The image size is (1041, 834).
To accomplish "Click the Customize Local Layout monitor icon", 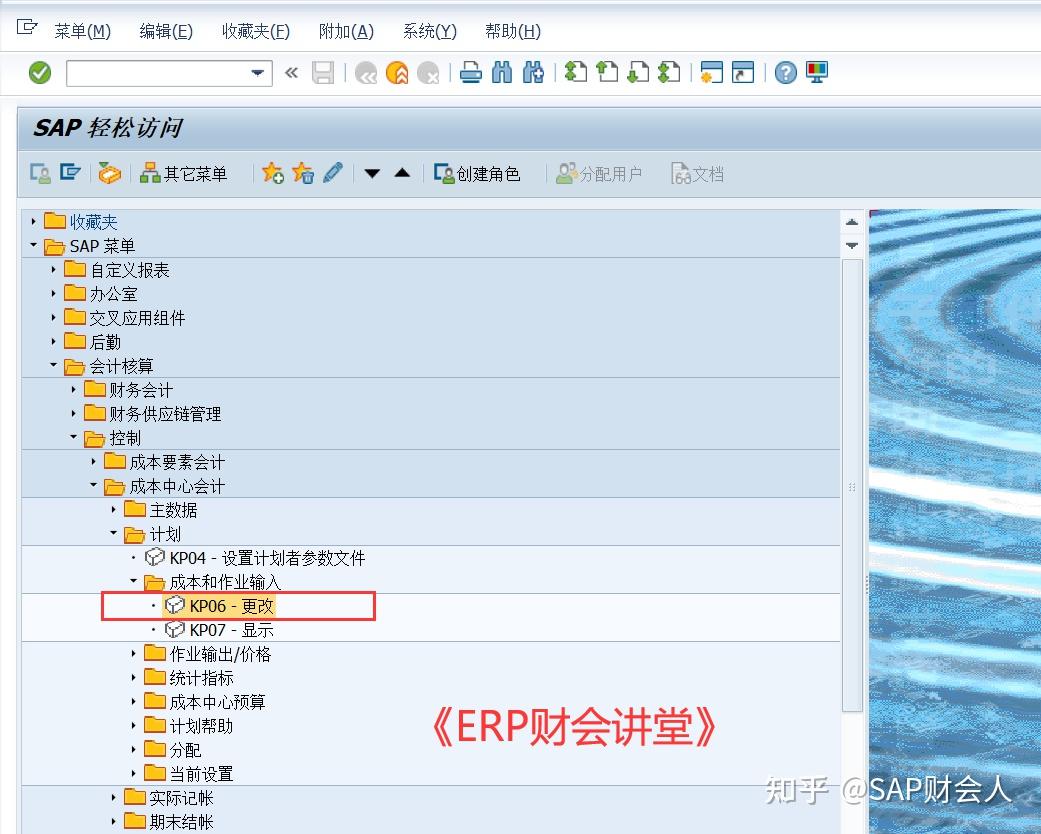I will click(816, 72).
